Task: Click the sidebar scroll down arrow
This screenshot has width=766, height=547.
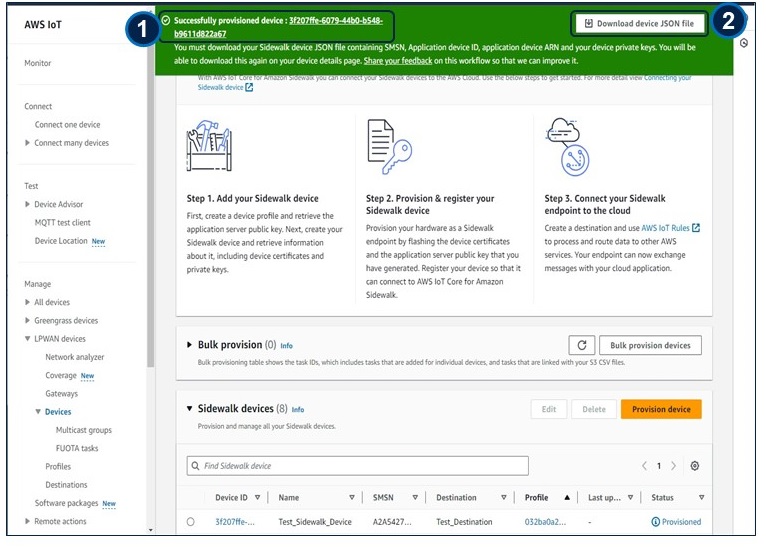Action: coord(150,530)
